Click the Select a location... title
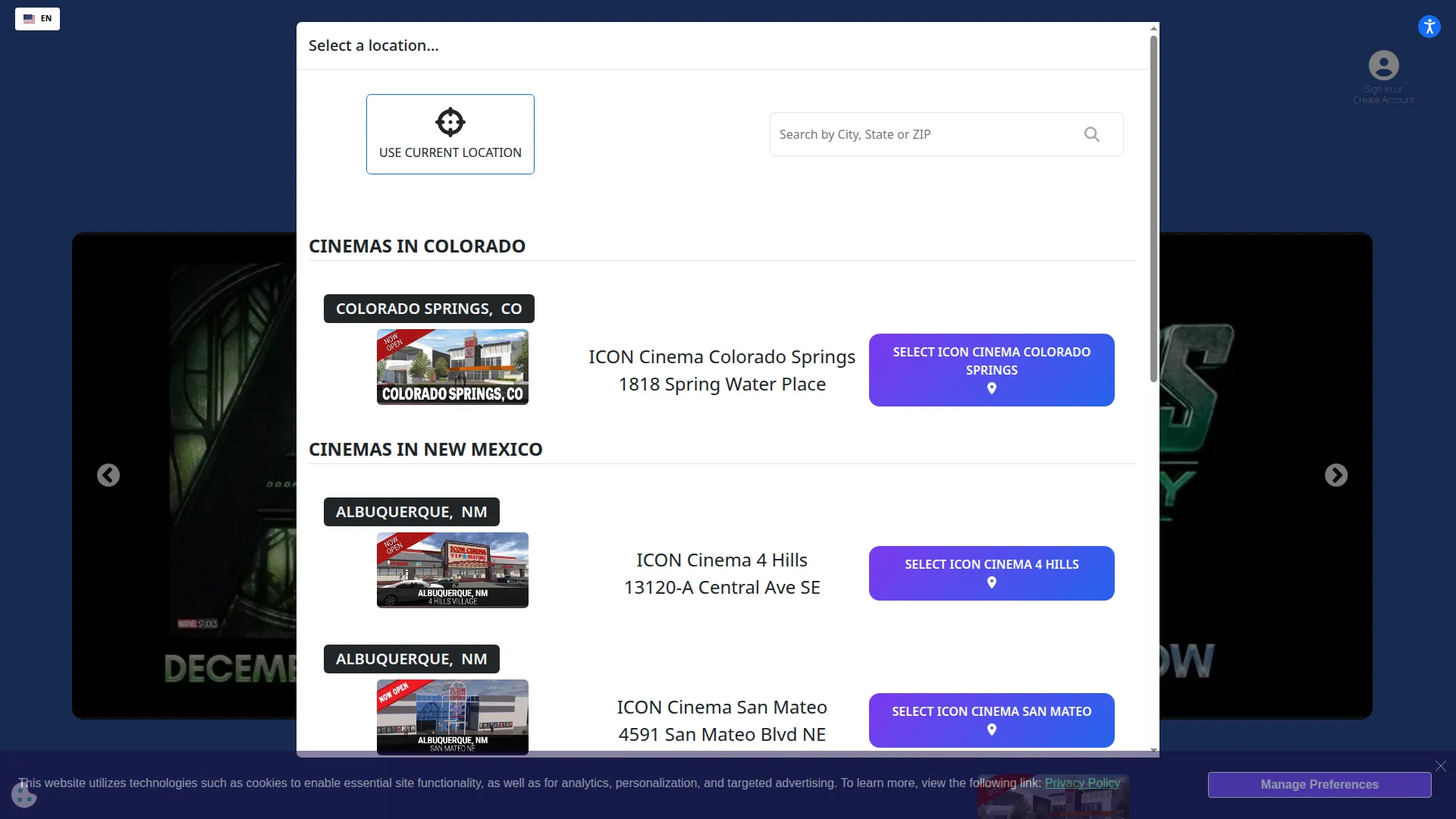 373,45
